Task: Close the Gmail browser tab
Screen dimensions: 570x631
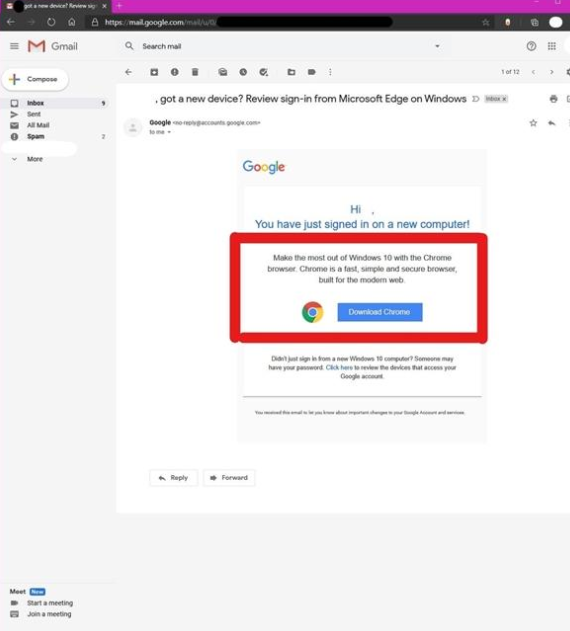Action: pos(104,6)
